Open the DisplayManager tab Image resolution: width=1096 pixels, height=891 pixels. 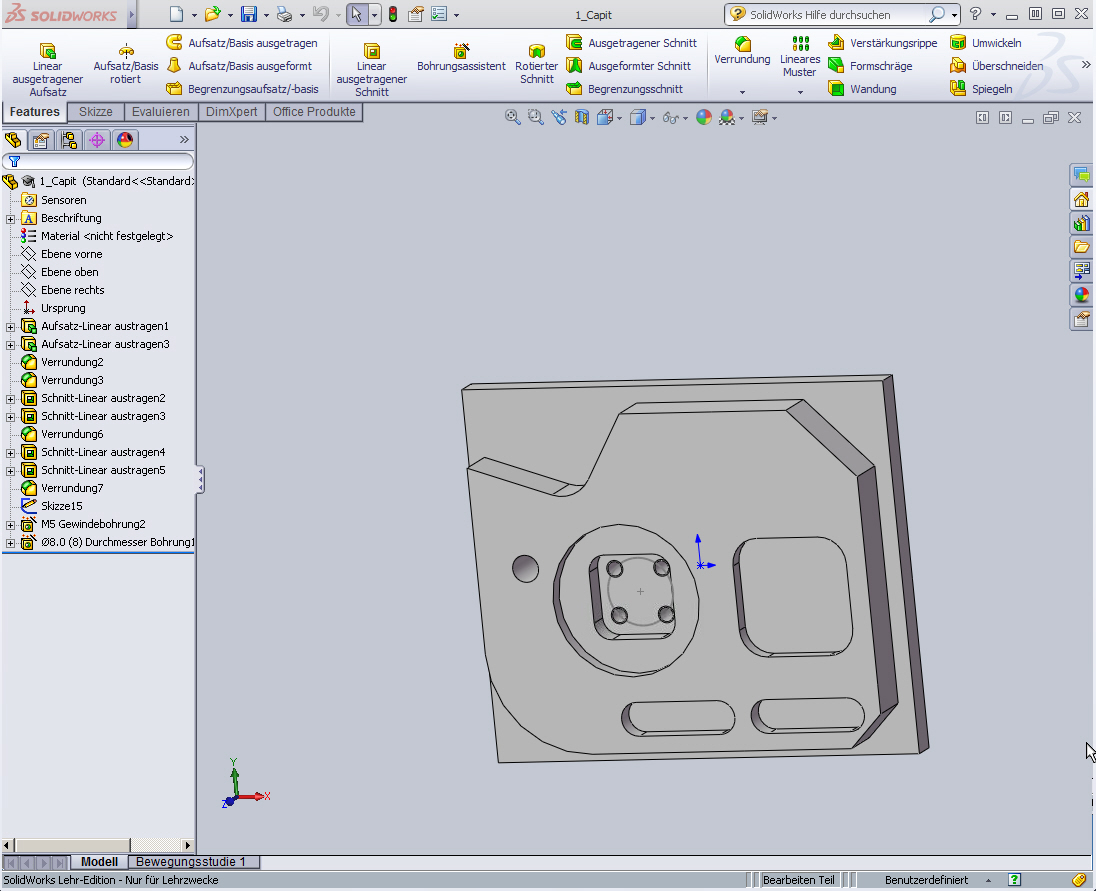pyautogui.click(x=124, y=140)
